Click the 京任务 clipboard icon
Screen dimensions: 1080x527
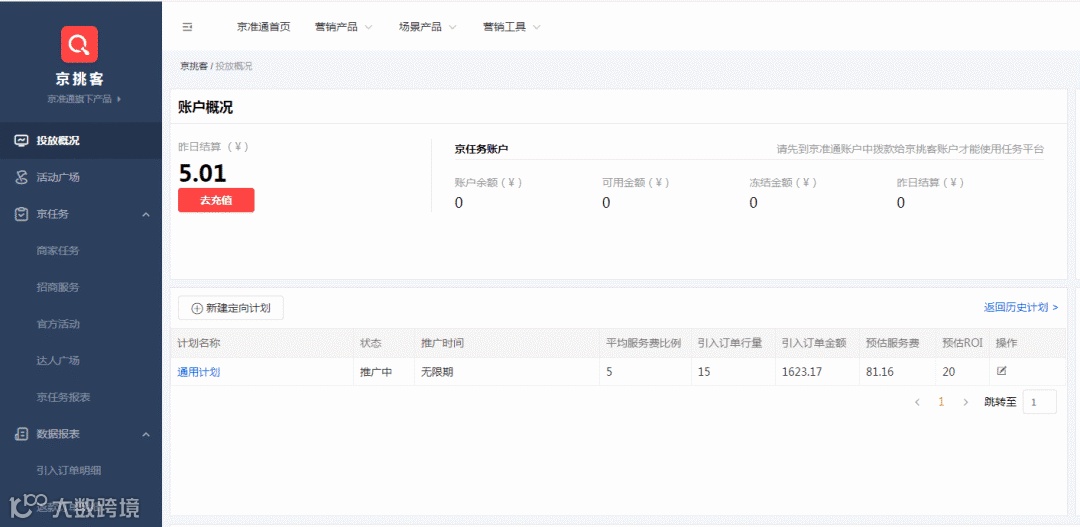tap(21, 214)
